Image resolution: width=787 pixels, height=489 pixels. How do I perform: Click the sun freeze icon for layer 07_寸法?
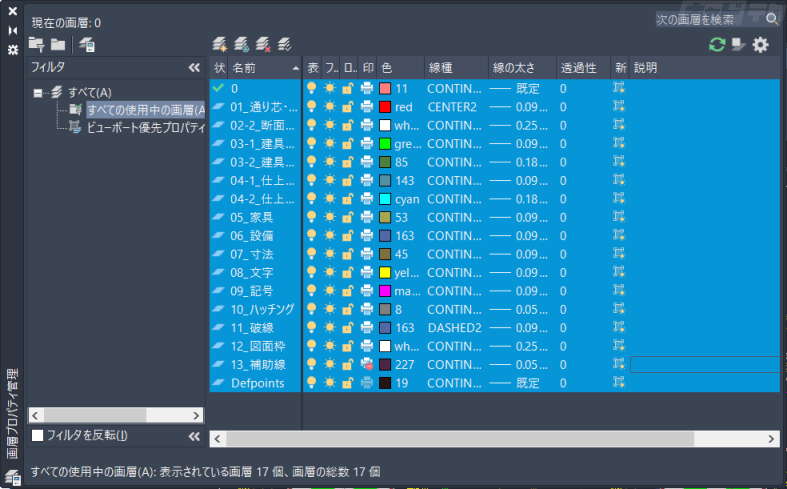pyautogui.click(x=330, y=254)
